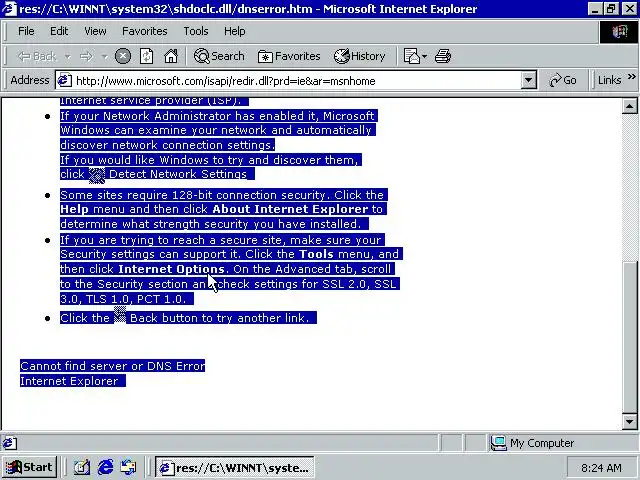The height and width of the screenshot is (480, 640).
Task: Click the Forward arrow toolbar button
Action: click(x=86, y=56)
